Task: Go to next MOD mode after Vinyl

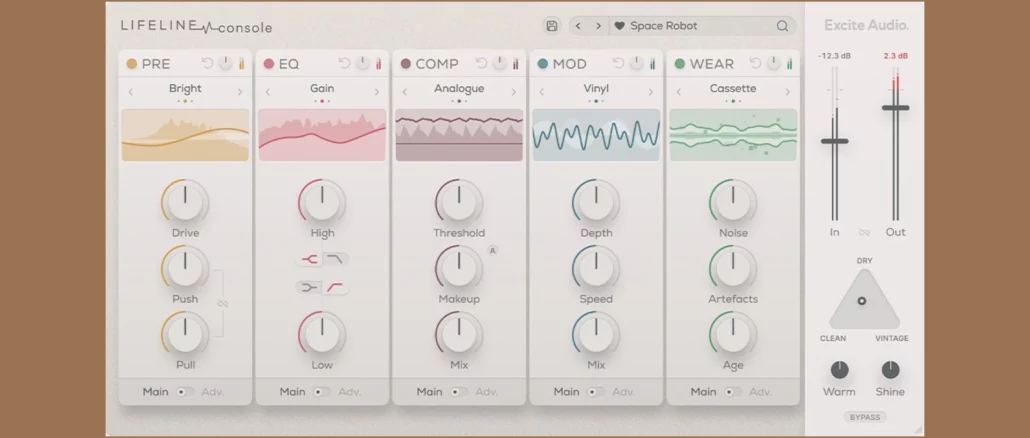Action: [651, 92]
